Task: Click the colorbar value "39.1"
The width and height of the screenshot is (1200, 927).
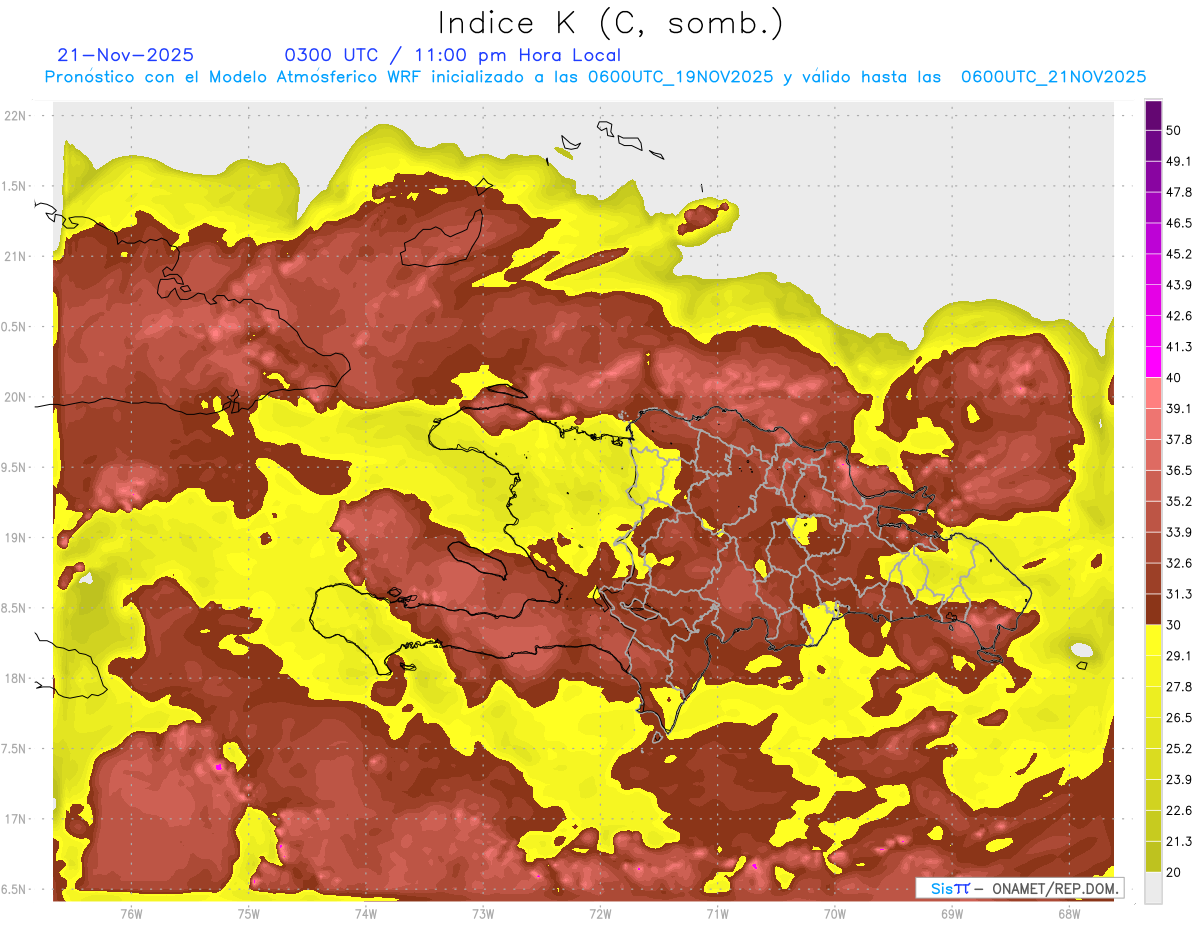Action: [x=1178, y=408]
